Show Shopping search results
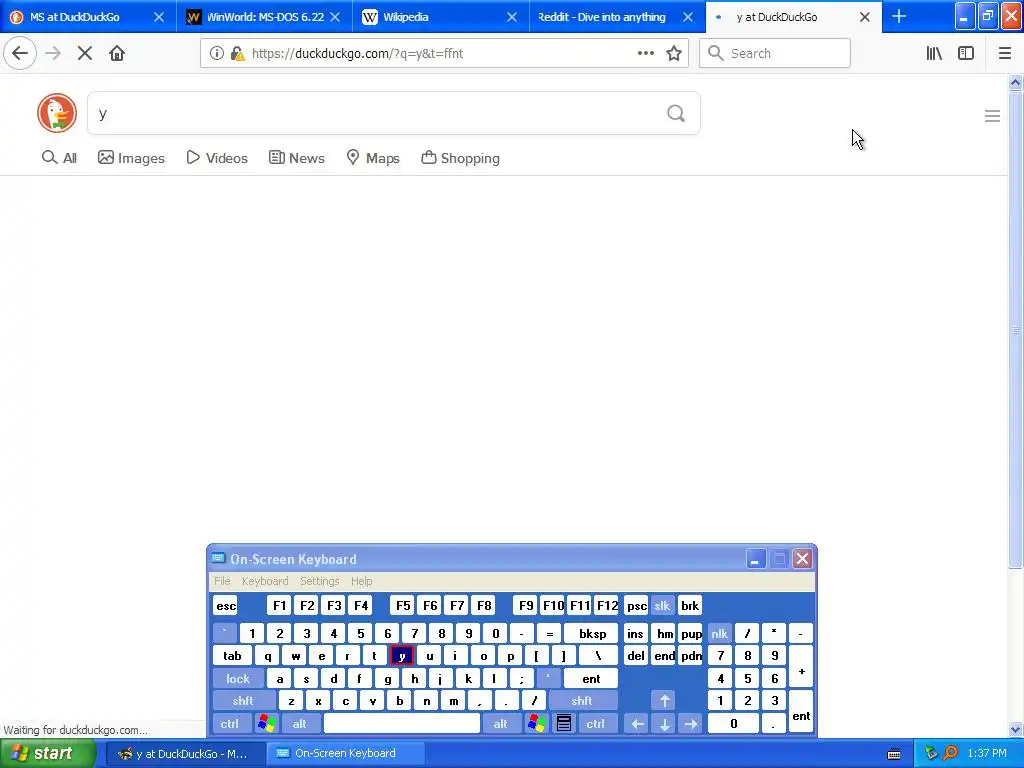 click(x=460, y=158)
